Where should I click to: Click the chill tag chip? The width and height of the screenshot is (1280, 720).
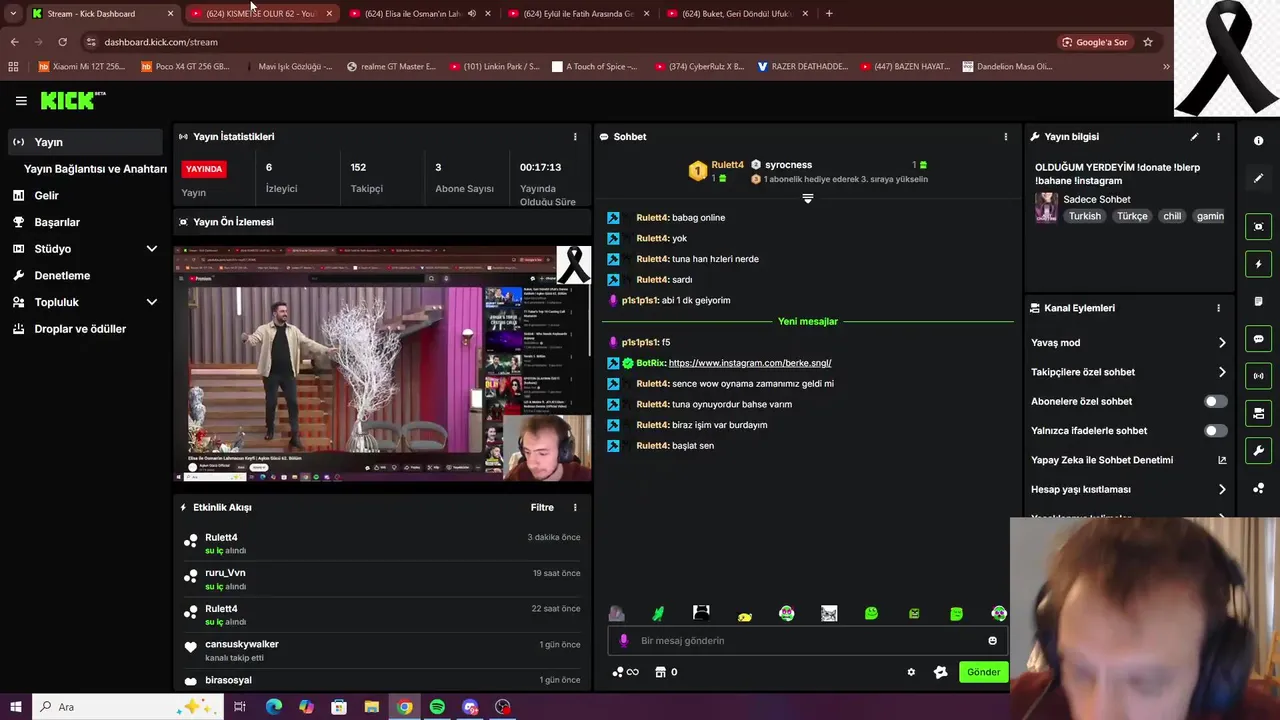coord(1172,216)
